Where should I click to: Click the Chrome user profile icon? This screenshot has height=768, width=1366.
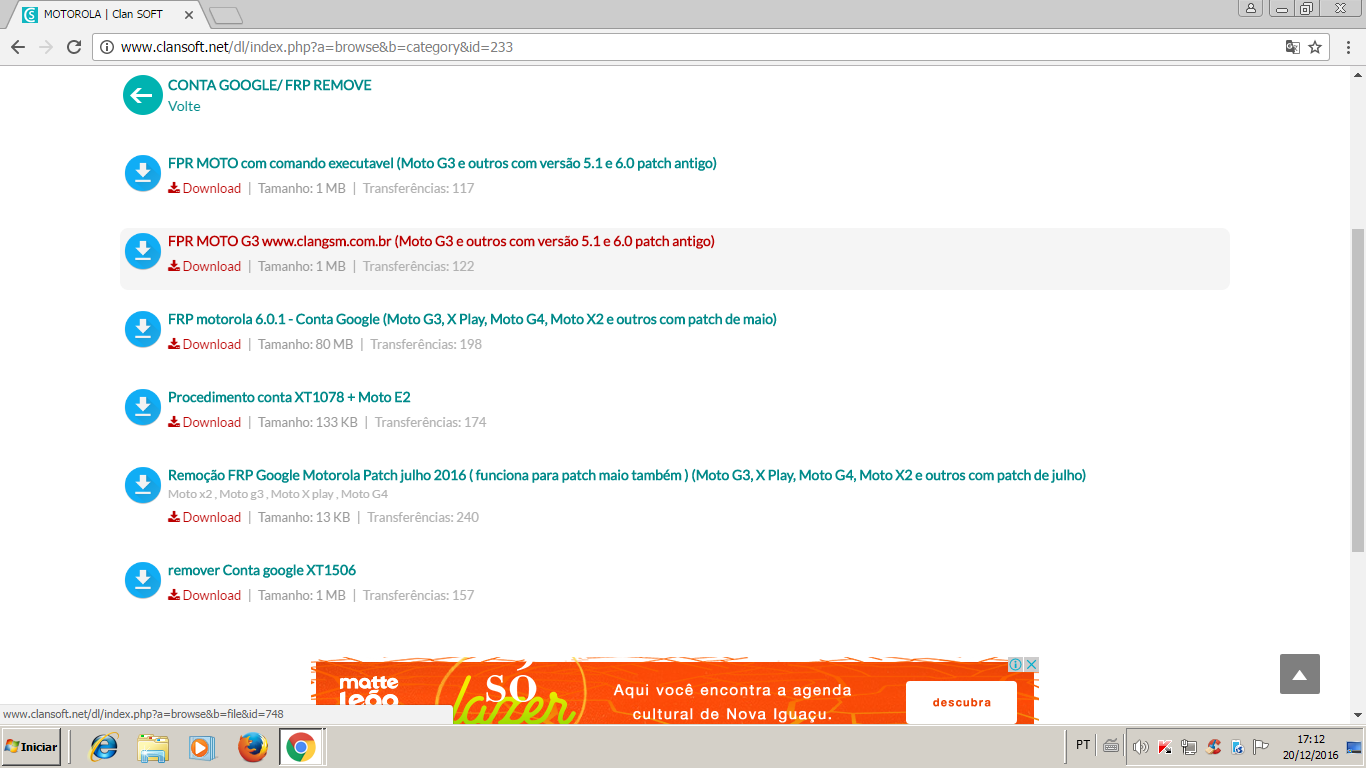1251,8
